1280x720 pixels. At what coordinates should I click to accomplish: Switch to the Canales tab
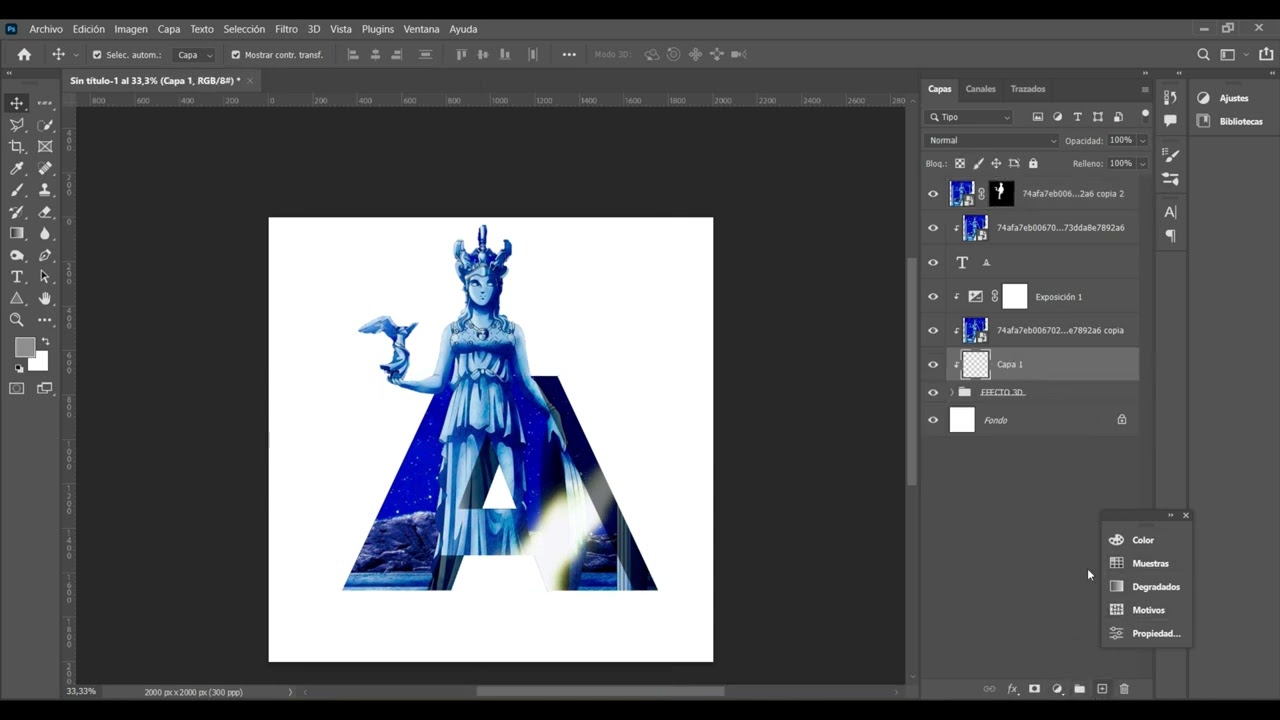[980, 89]
